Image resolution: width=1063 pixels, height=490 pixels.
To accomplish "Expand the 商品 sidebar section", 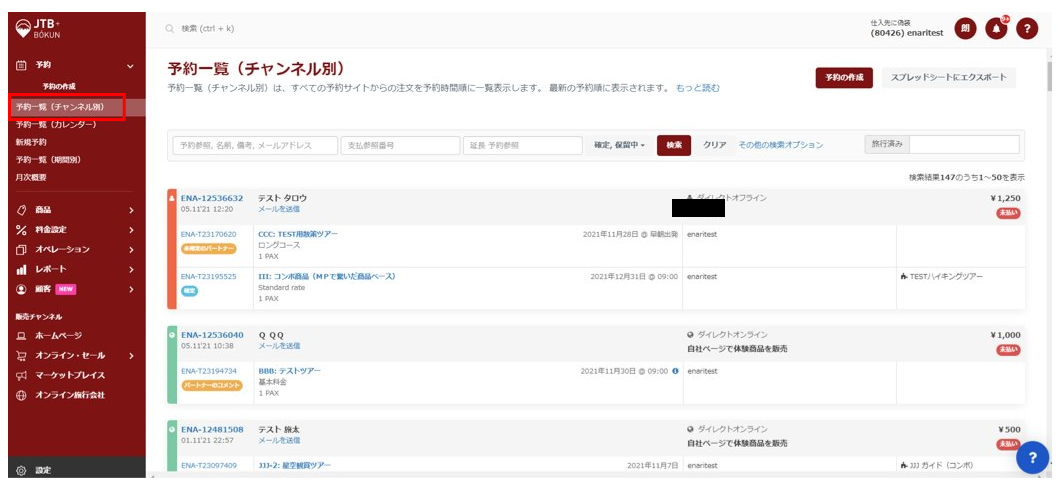I will tap(130, 210).
